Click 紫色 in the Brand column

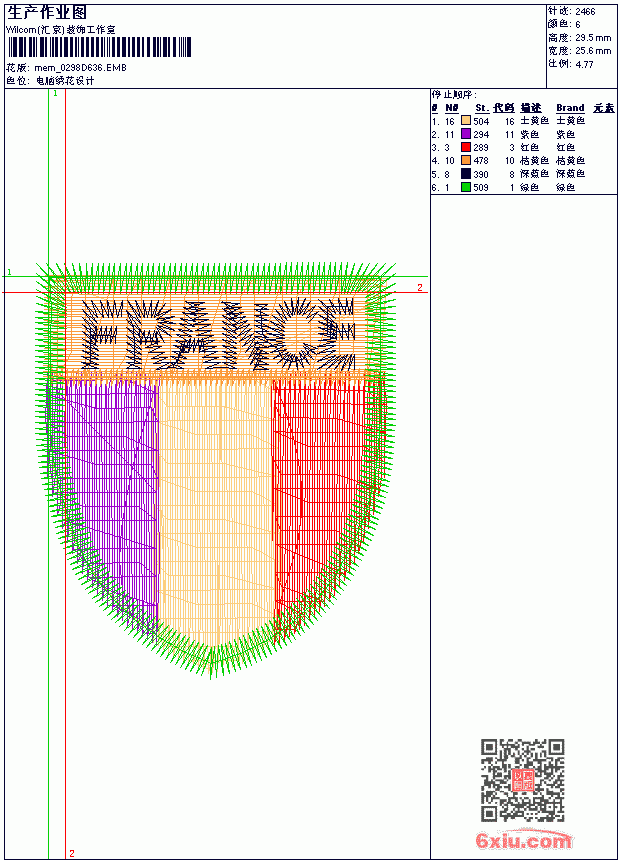[x=566, y=134]
